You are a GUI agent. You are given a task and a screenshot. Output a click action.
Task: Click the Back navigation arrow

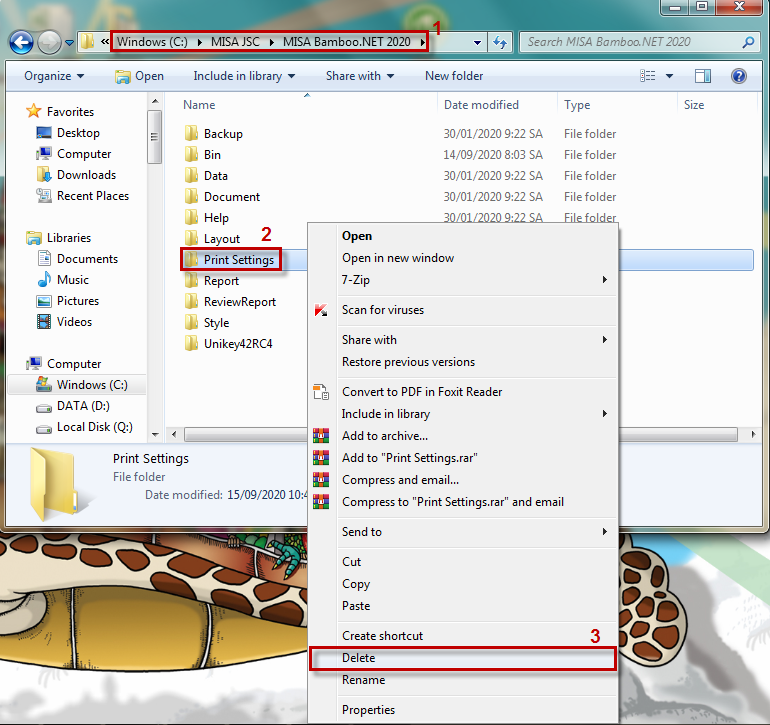pos(21,42)
